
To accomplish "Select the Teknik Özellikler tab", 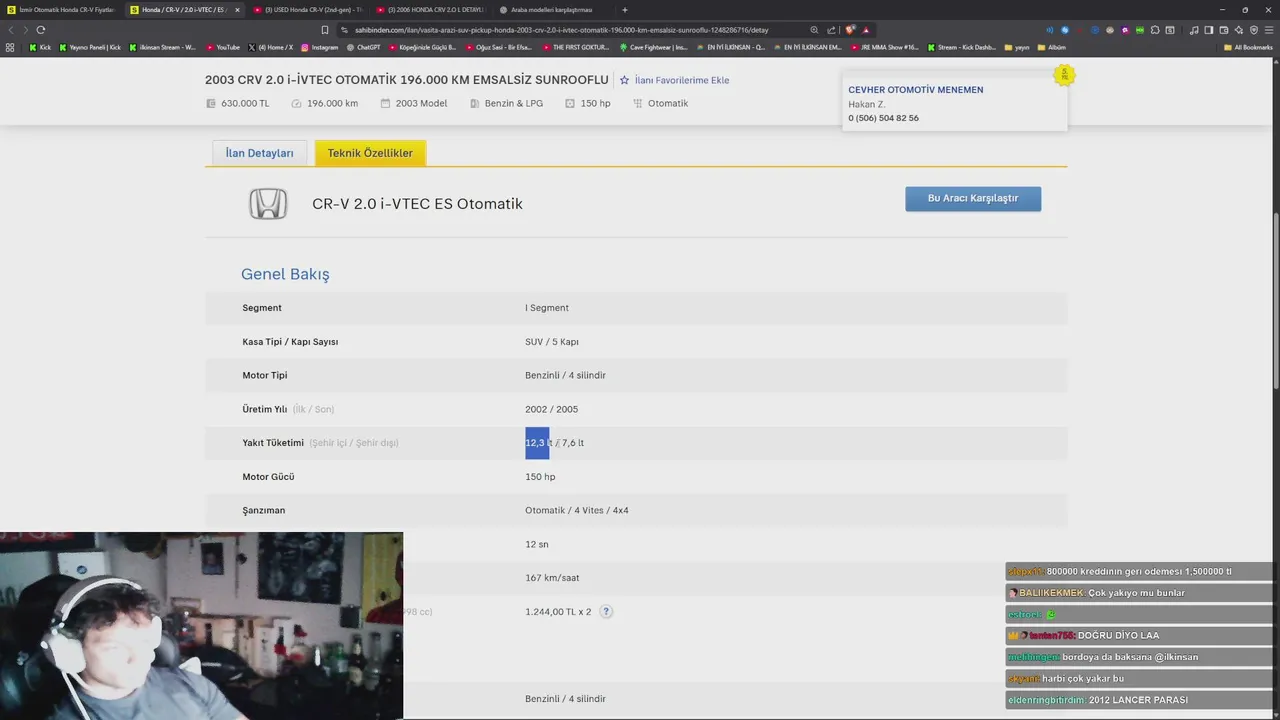I will pyautogui.click(x=370, y=153).
